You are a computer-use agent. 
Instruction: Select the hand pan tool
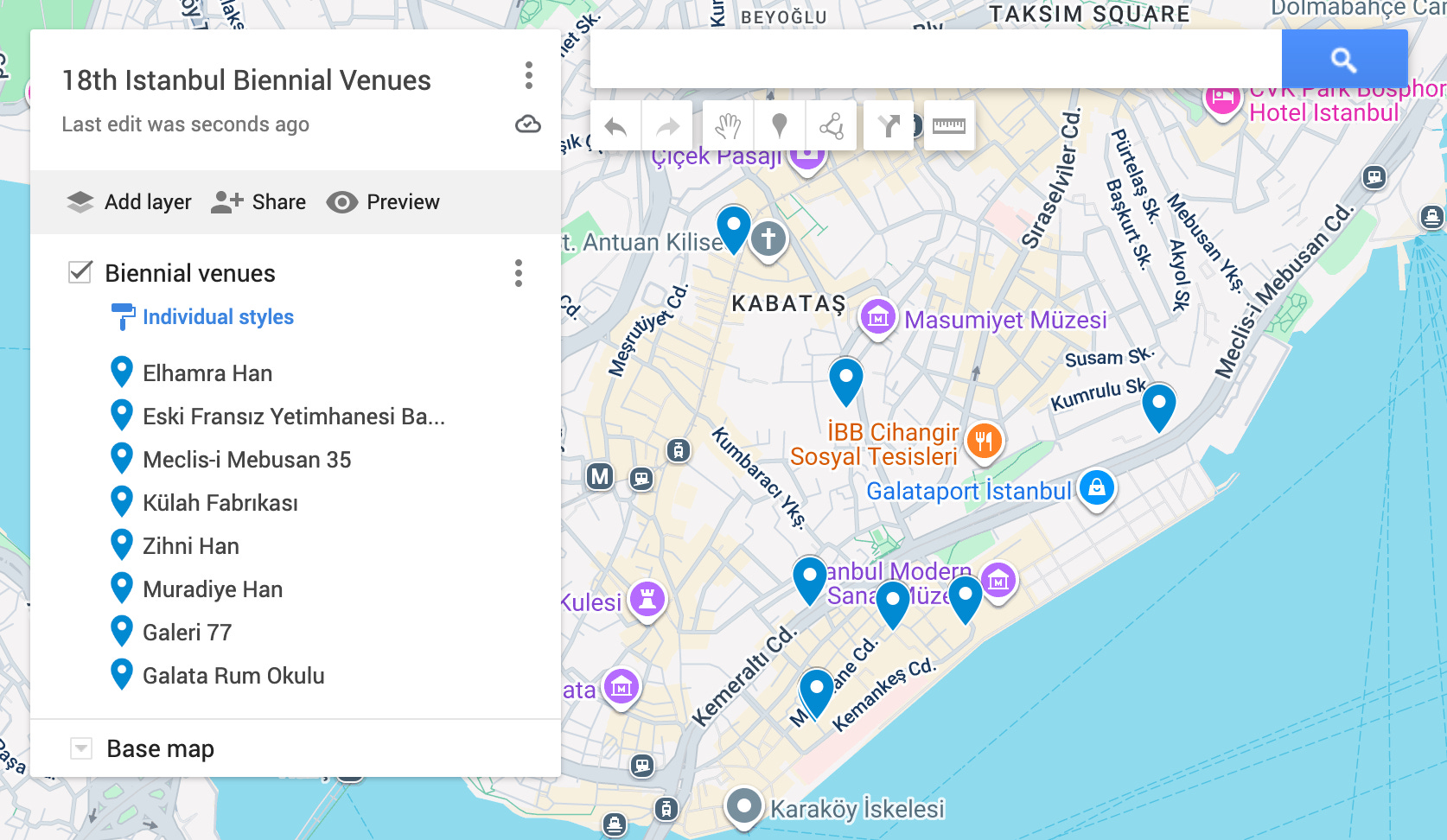728,126
